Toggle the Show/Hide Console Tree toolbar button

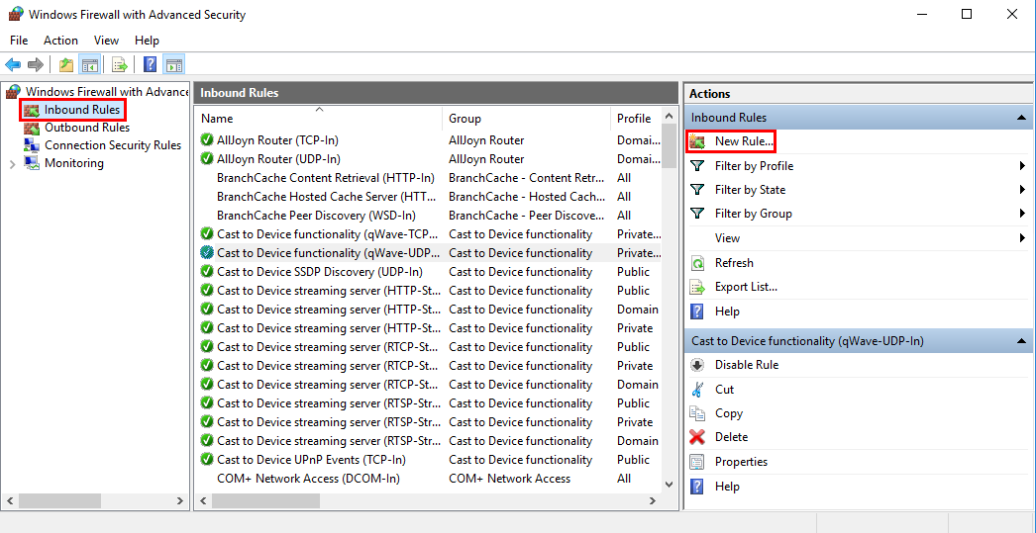pyautogui.click(x=89, y=64)
